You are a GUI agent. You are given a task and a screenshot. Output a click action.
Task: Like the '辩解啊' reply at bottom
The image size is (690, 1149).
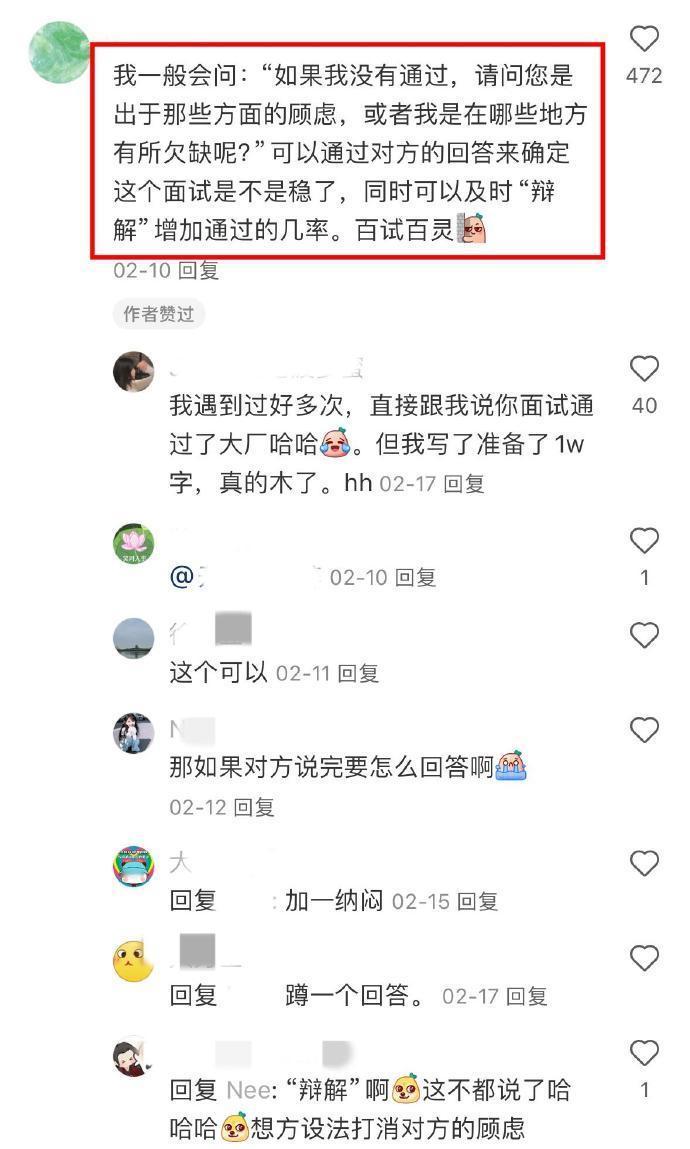click(x=645, y=1053)
